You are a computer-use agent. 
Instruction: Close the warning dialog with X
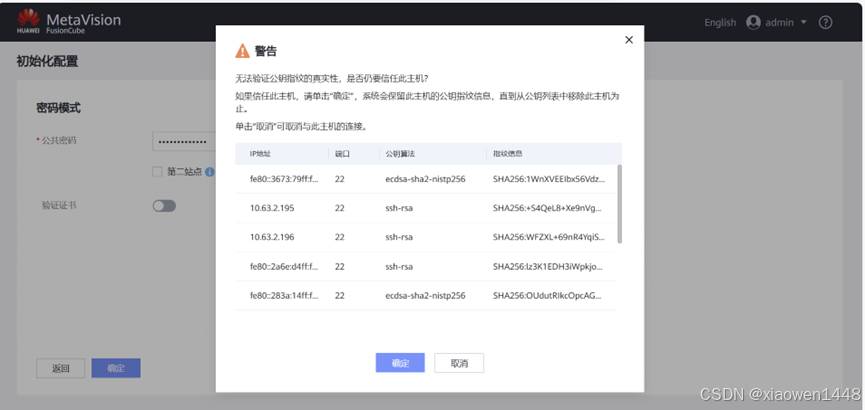(x=628, y=40)
